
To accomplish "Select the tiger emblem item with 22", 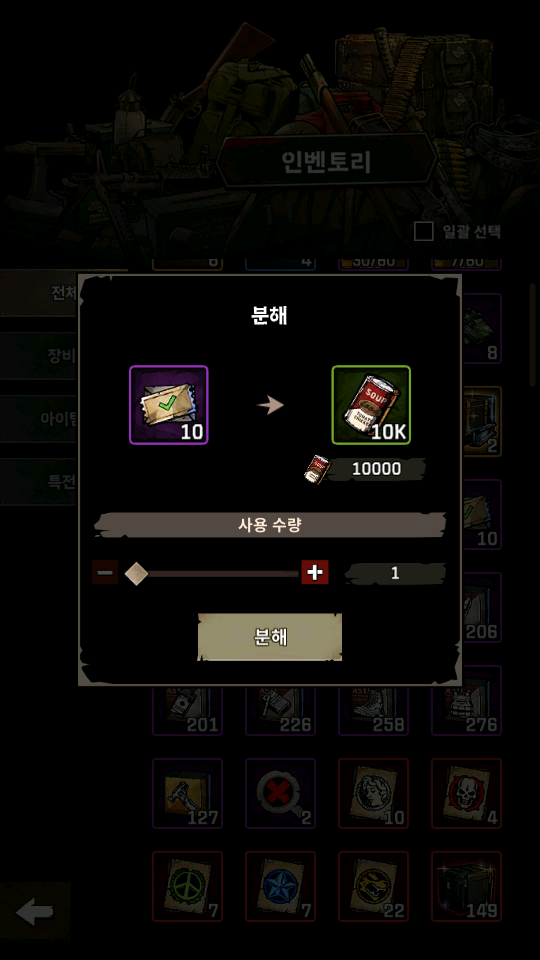I will pos(373,887).
